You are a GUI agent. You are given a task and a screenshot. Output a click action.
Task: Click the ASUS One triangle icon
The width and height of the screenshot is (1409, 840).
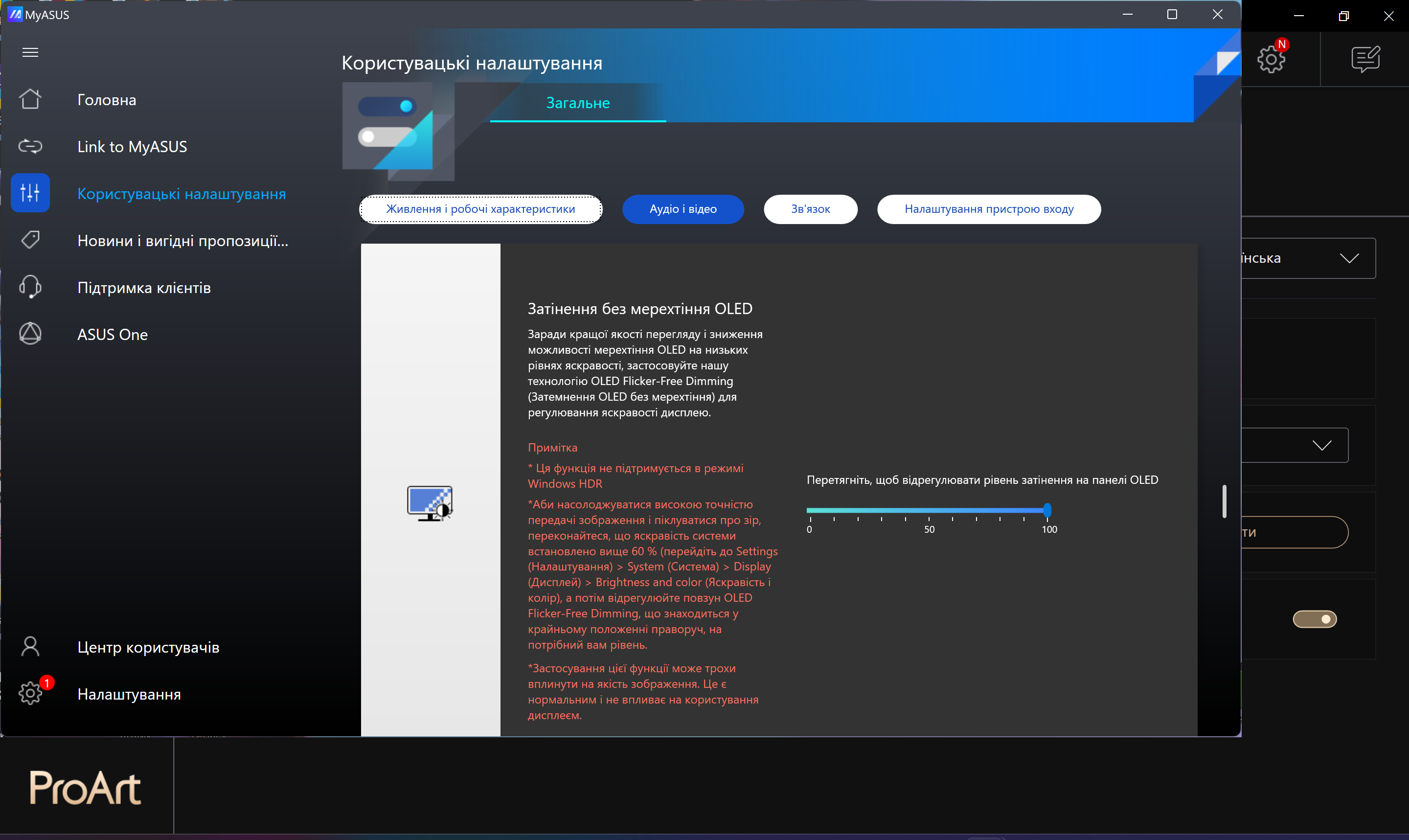30,334
